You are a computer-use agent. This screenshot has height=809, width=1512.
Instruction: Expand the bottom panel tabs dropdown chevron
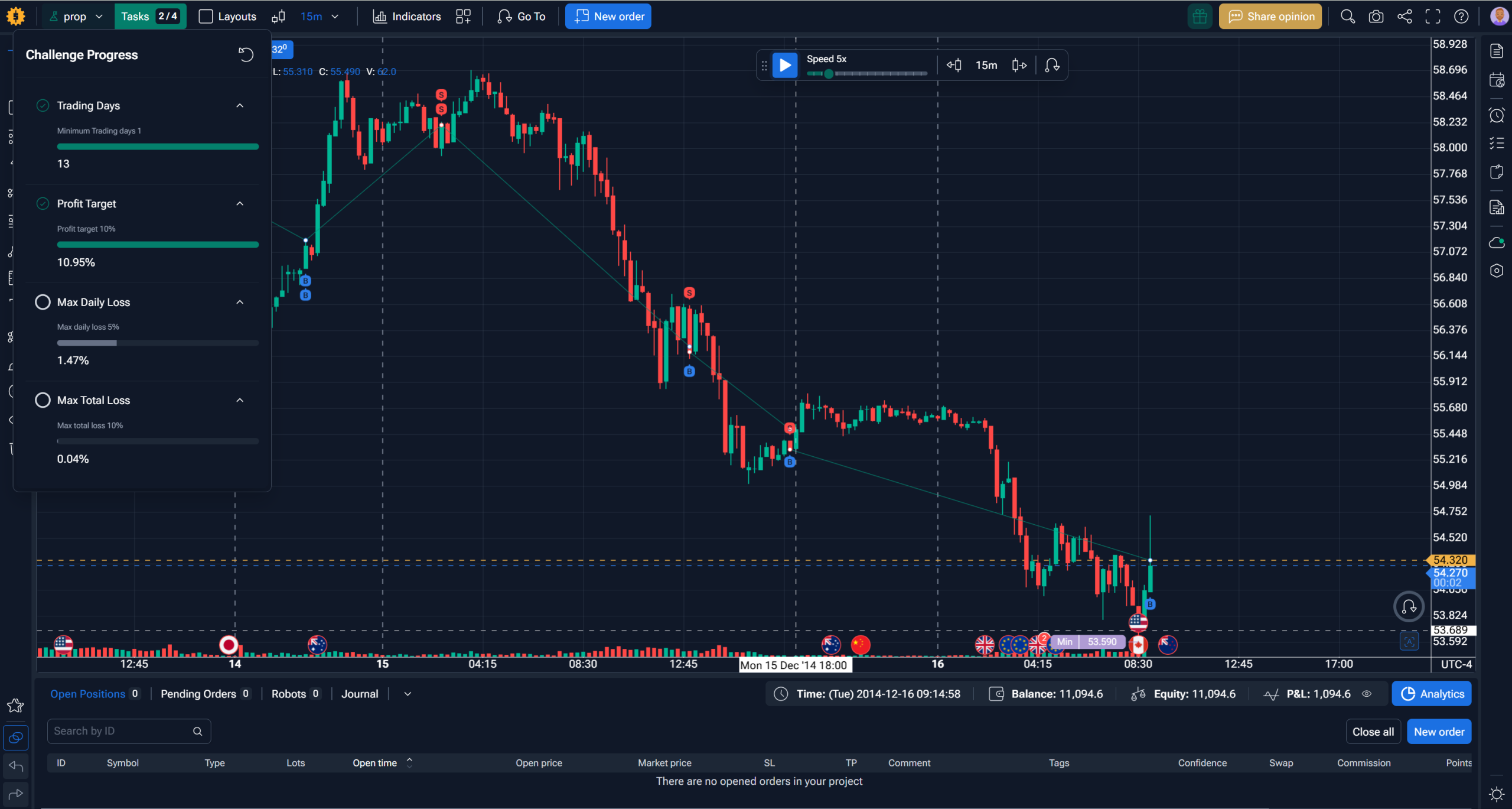pyautogui.click(x=408, y=694)
